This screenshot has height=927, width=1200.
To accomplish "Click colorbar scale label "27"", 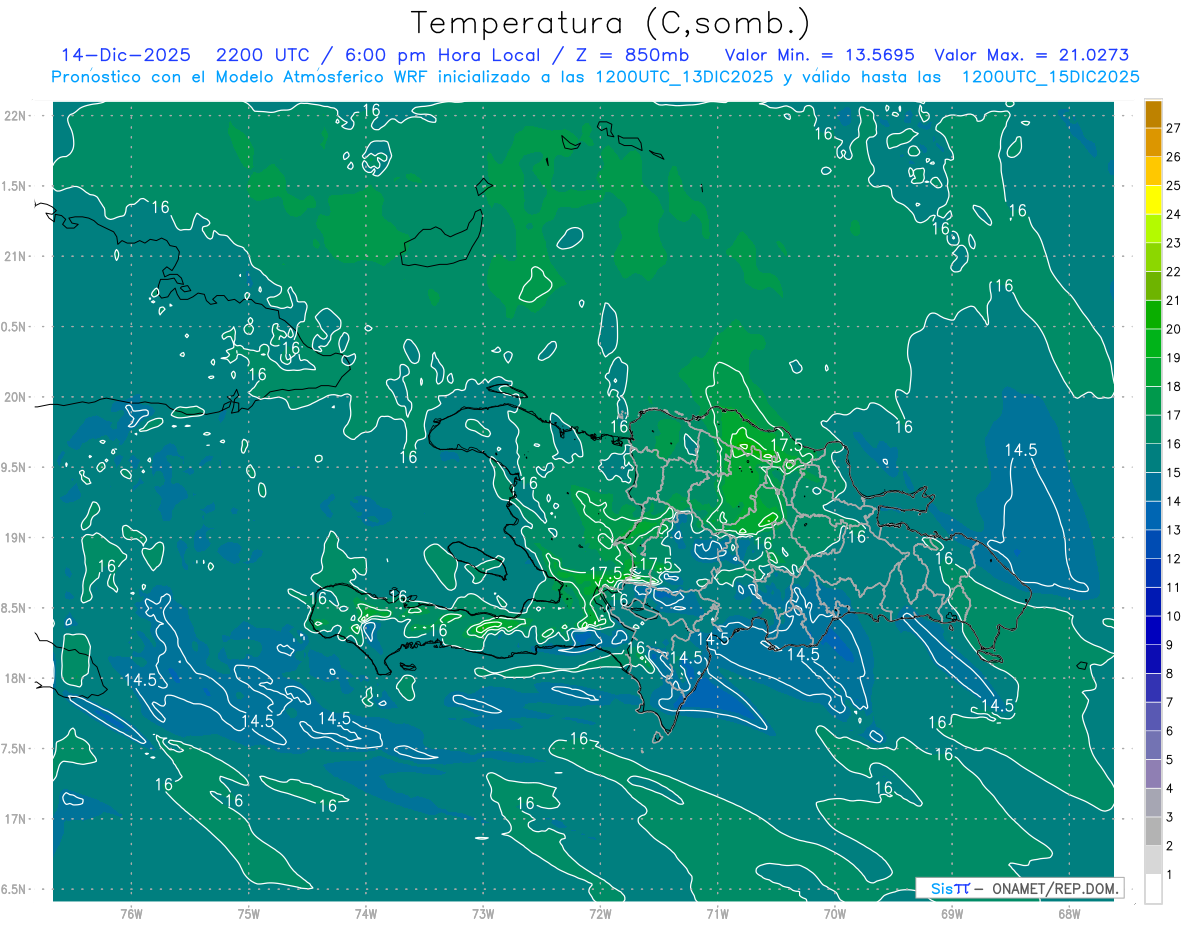I will pyautogui.click(x=1174, y=129).
